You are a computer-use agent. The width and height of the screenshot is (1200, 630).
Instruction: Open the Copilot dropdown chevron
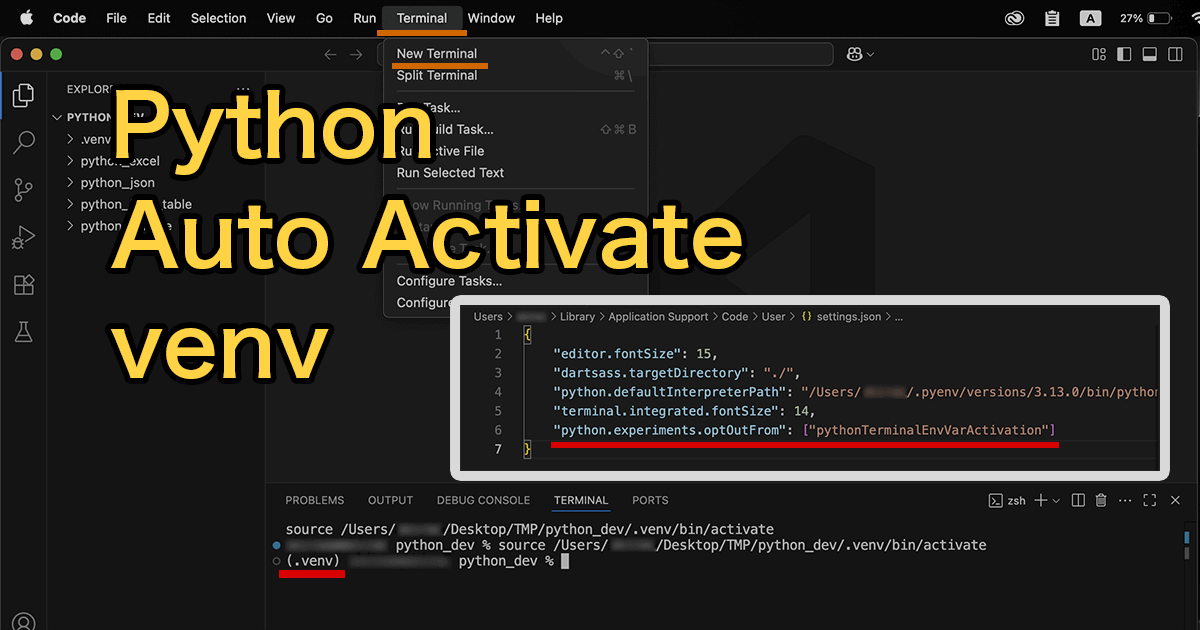(x=870, y=54)
